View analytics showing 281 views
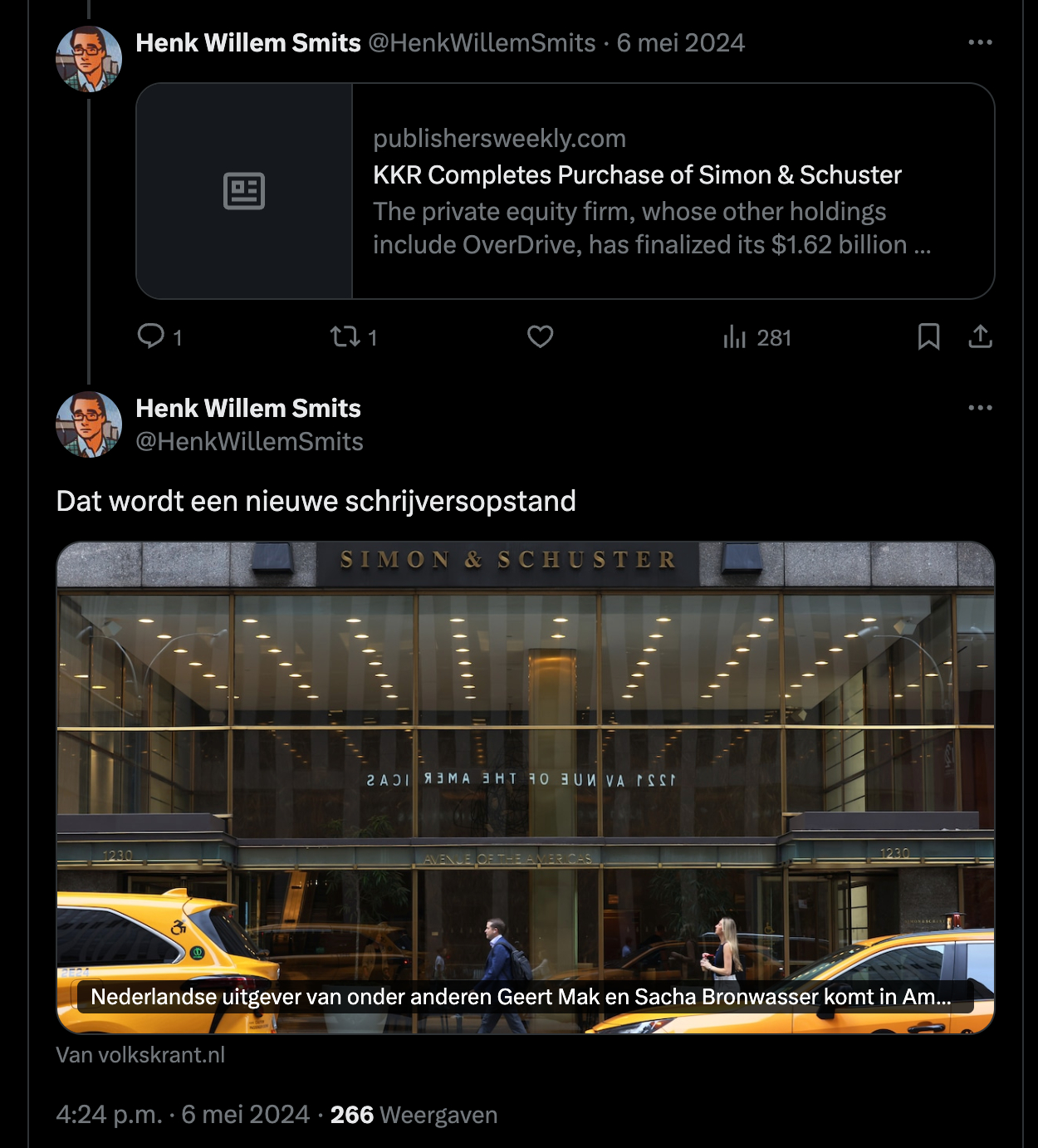The height and width of the screenshot is (1148, 1038). pyautogui.click(x=756, y=337)
